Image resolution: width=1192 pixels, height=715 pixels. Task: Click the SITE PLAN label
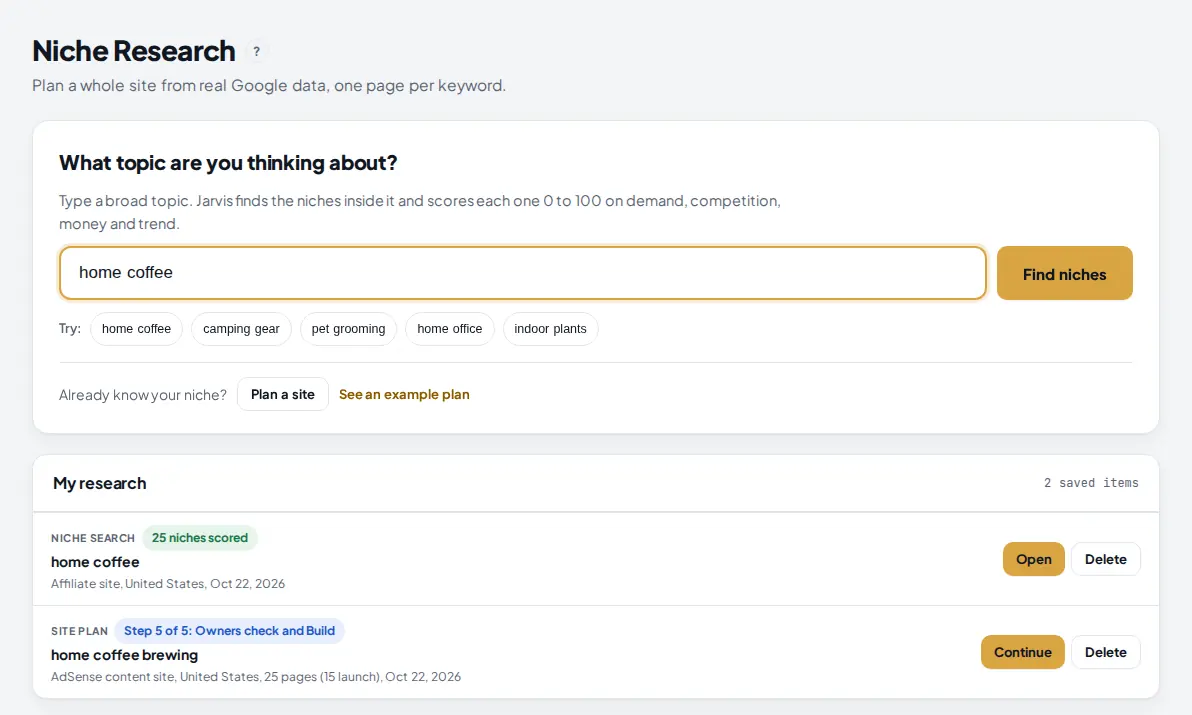[x=80, y=631]
